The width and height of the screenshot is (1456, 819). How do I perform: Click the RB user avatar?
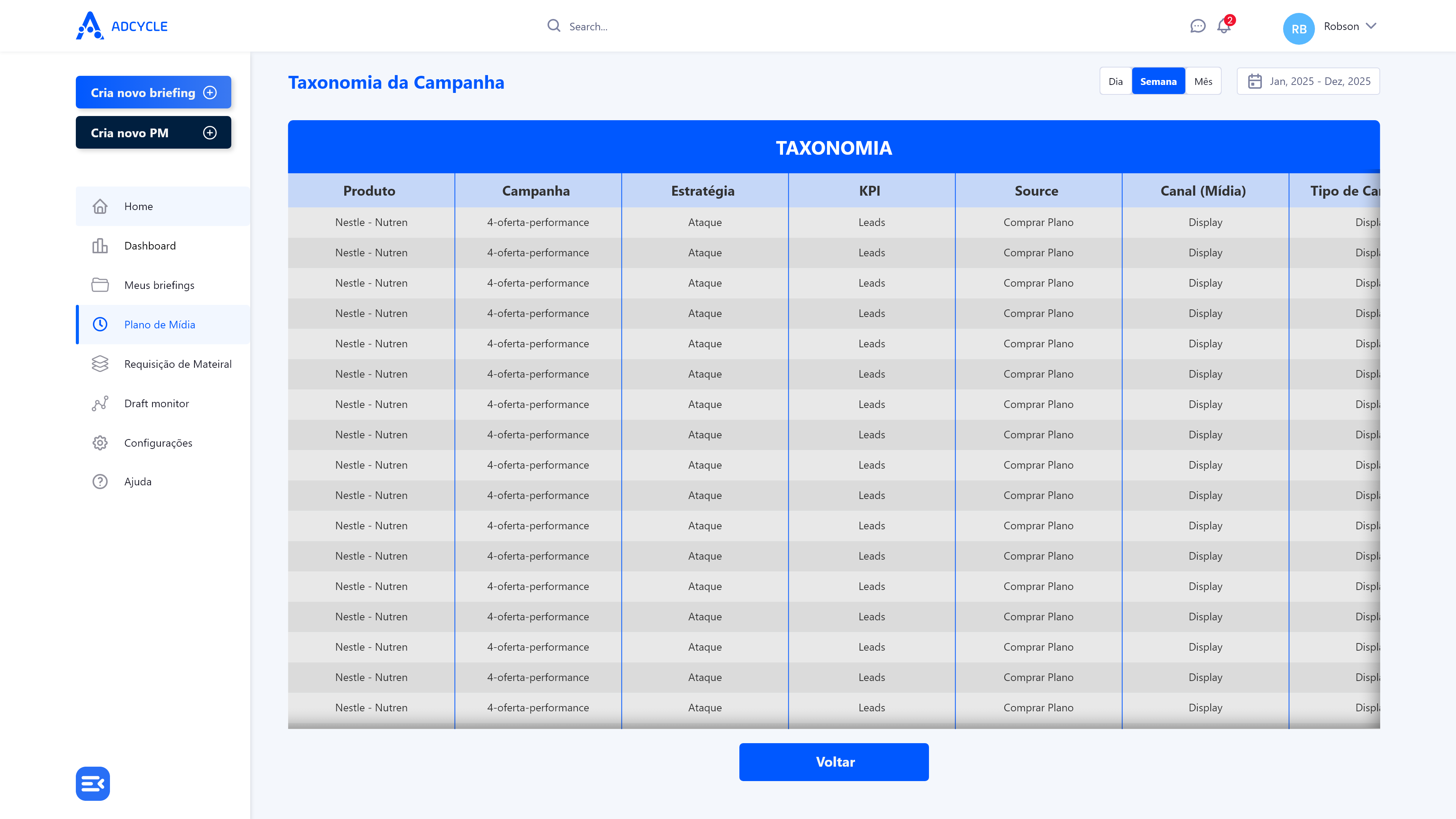[1298, 28]
